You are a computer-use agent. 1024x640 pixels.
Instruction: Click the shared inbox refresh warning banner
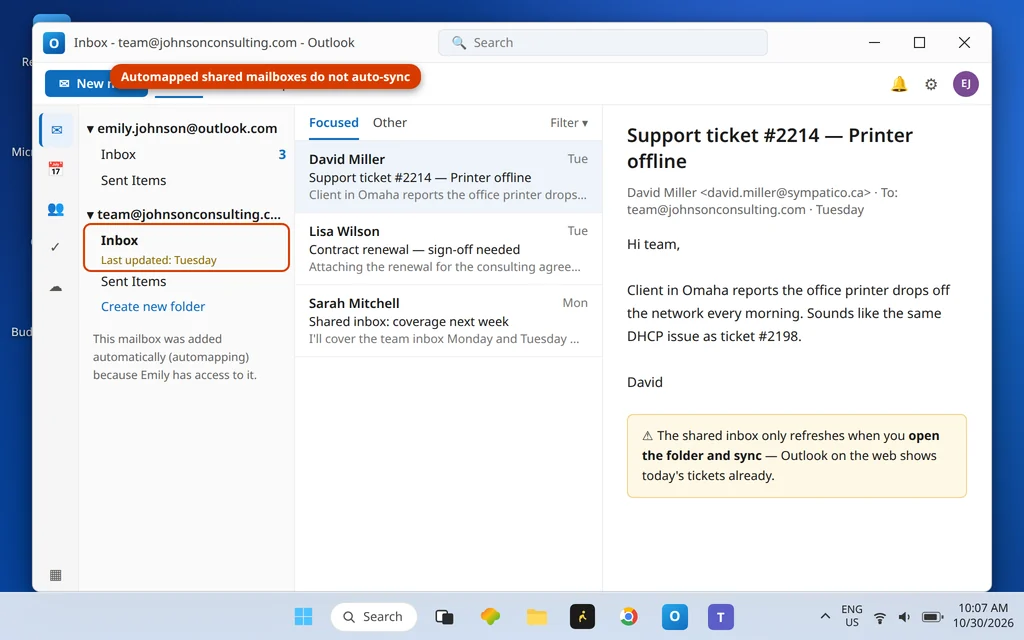tap(797, 456)
